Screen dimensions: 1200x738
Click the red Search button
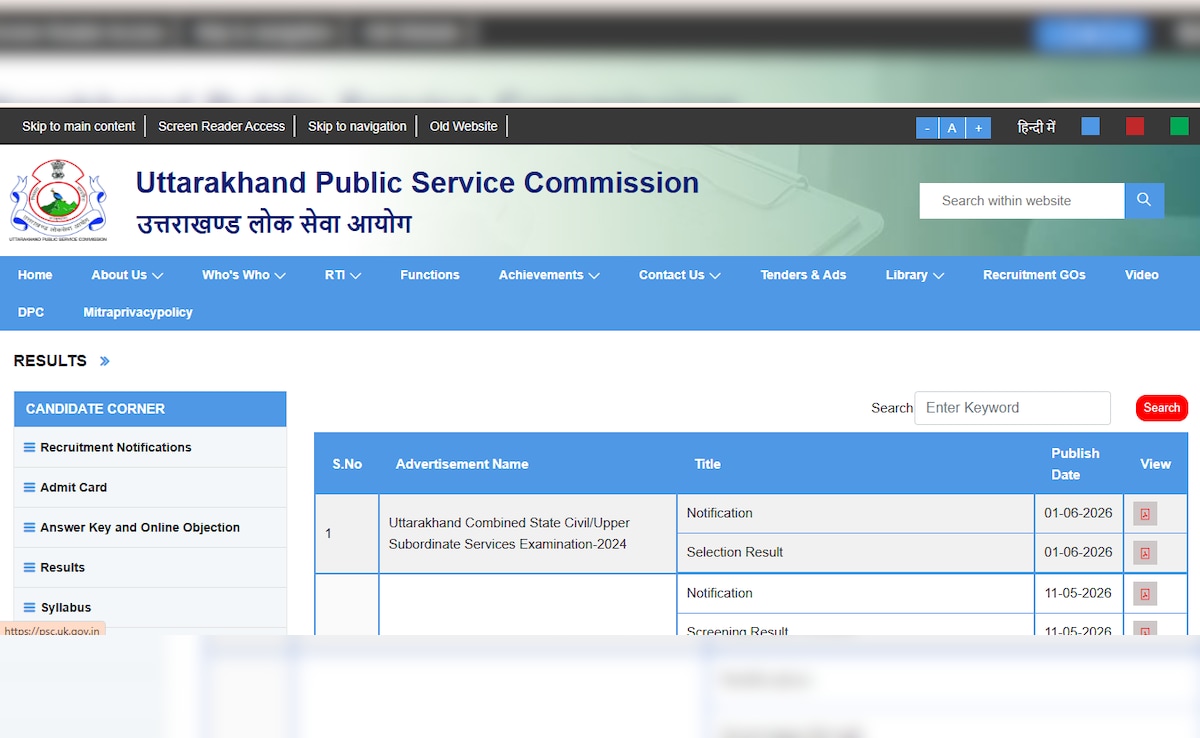click(1162, 408)
